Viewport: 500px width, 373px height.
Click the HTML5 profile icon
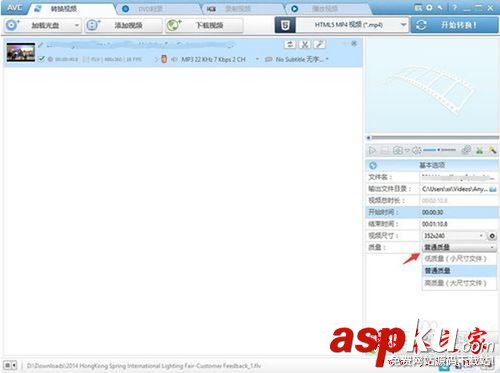coord(285,25)
